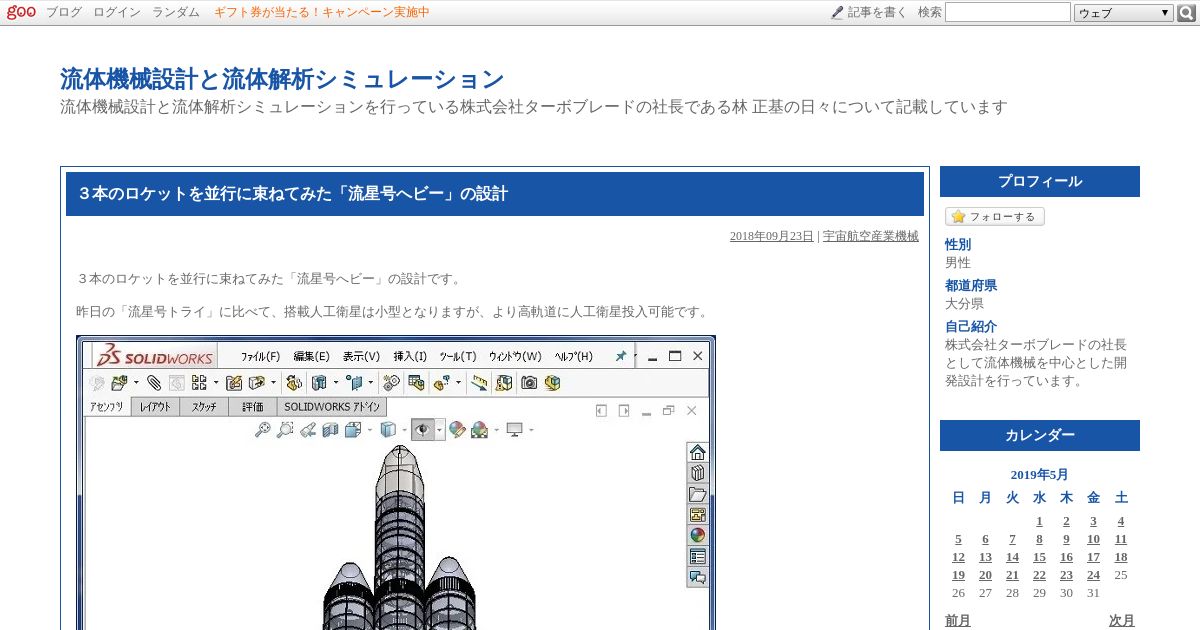Click the star icon on フォローする button

click(x=958, y=216)
